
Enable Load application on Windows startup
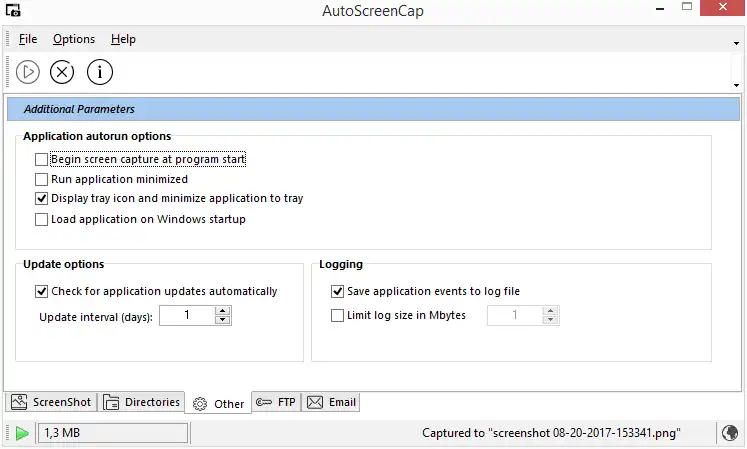41,219
